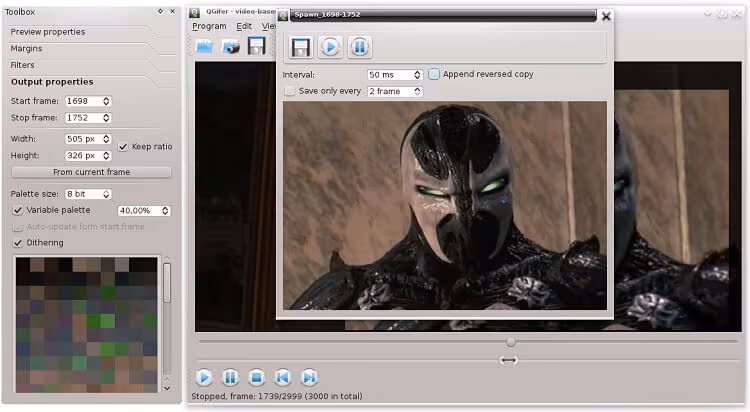Click the frame range marker handle
750x412 pixels.
pos(508,360)
